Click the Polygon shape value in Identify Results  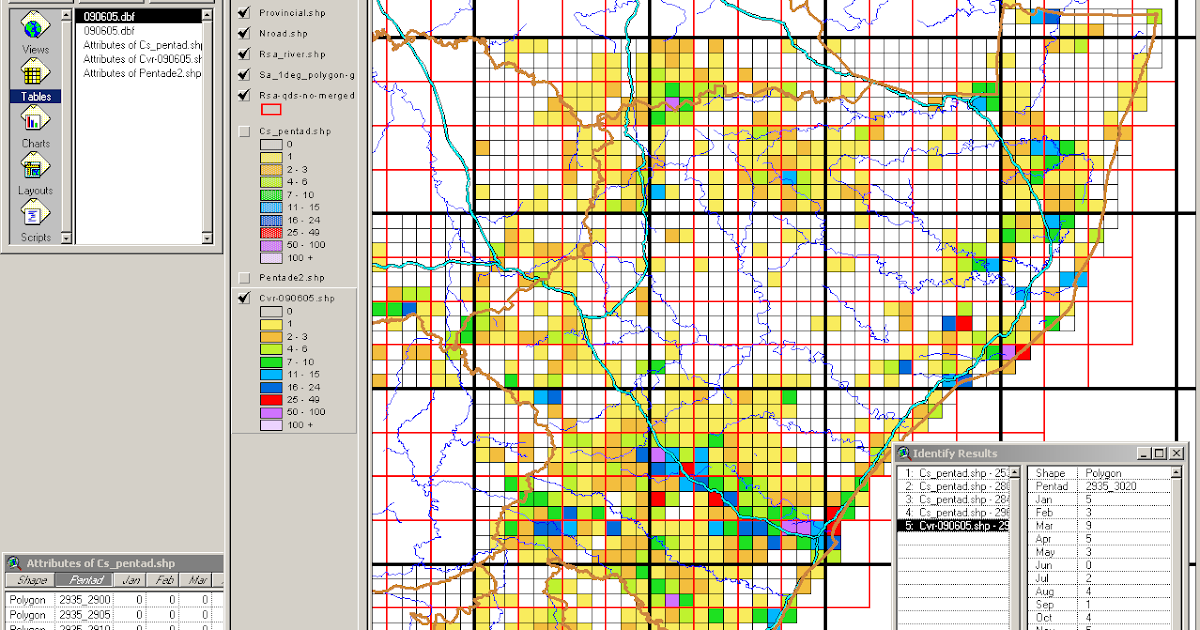(x=1103, y=472)
